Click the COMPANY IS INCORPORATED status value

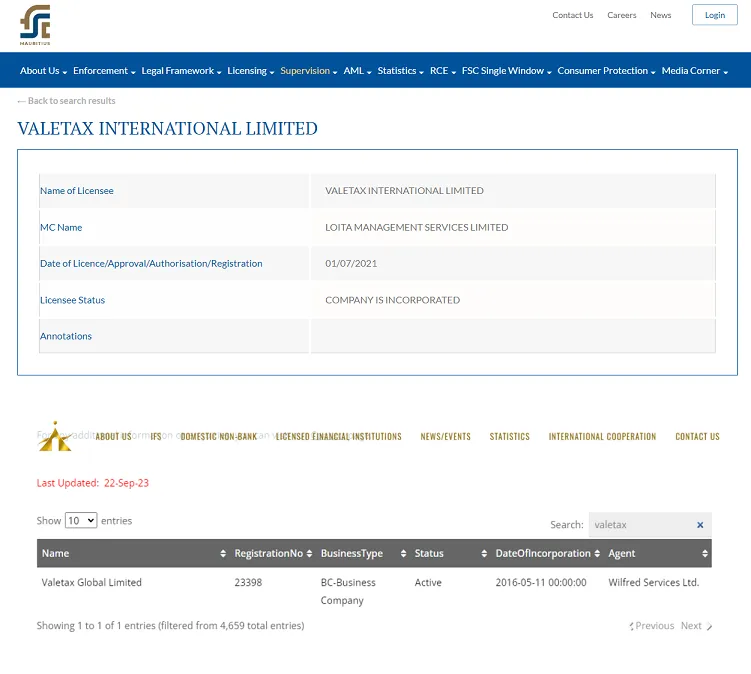pyautogui.click(x=392, y=300)
